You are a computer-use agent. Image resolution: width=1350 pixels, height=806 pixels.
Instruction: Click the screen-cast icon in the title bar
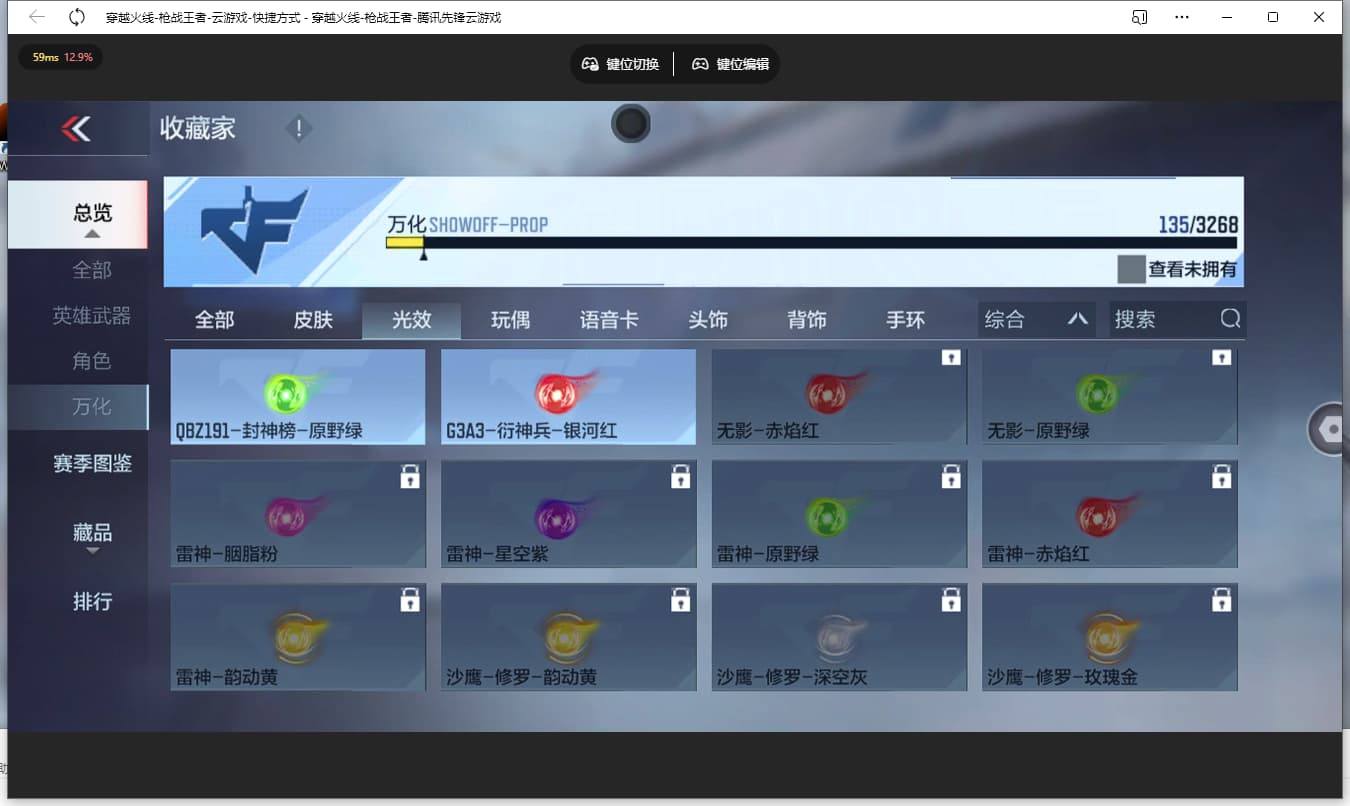[1138, 17]
